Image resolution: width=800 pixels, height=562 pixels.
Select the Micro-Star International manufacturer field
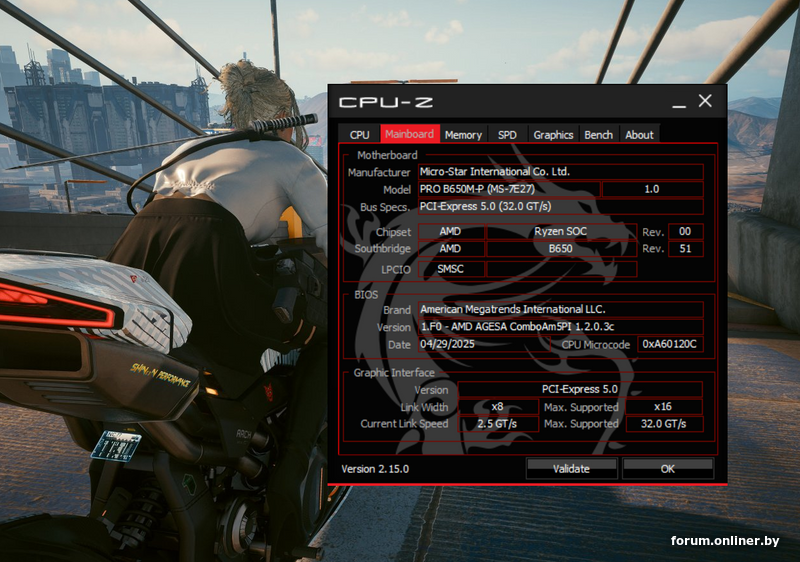click(x=561, y=172)
